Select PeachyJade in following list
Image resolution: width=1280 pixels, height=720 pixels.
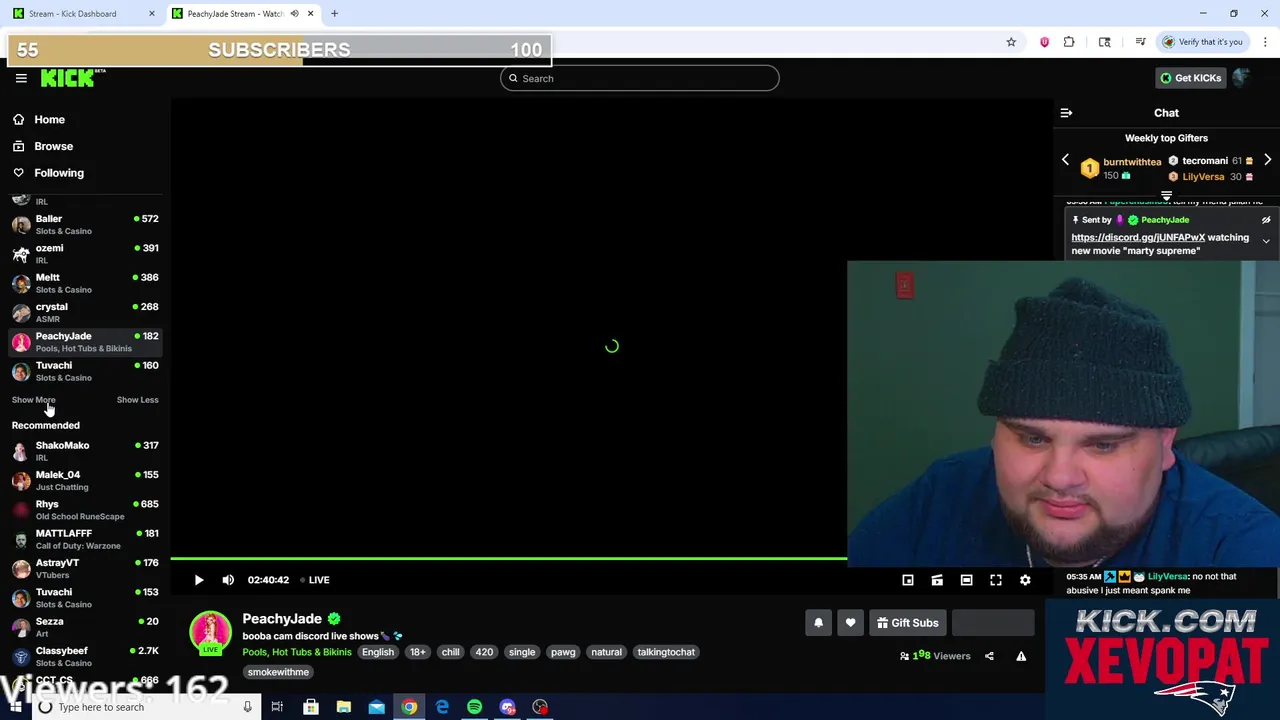[x=85, y=342]
